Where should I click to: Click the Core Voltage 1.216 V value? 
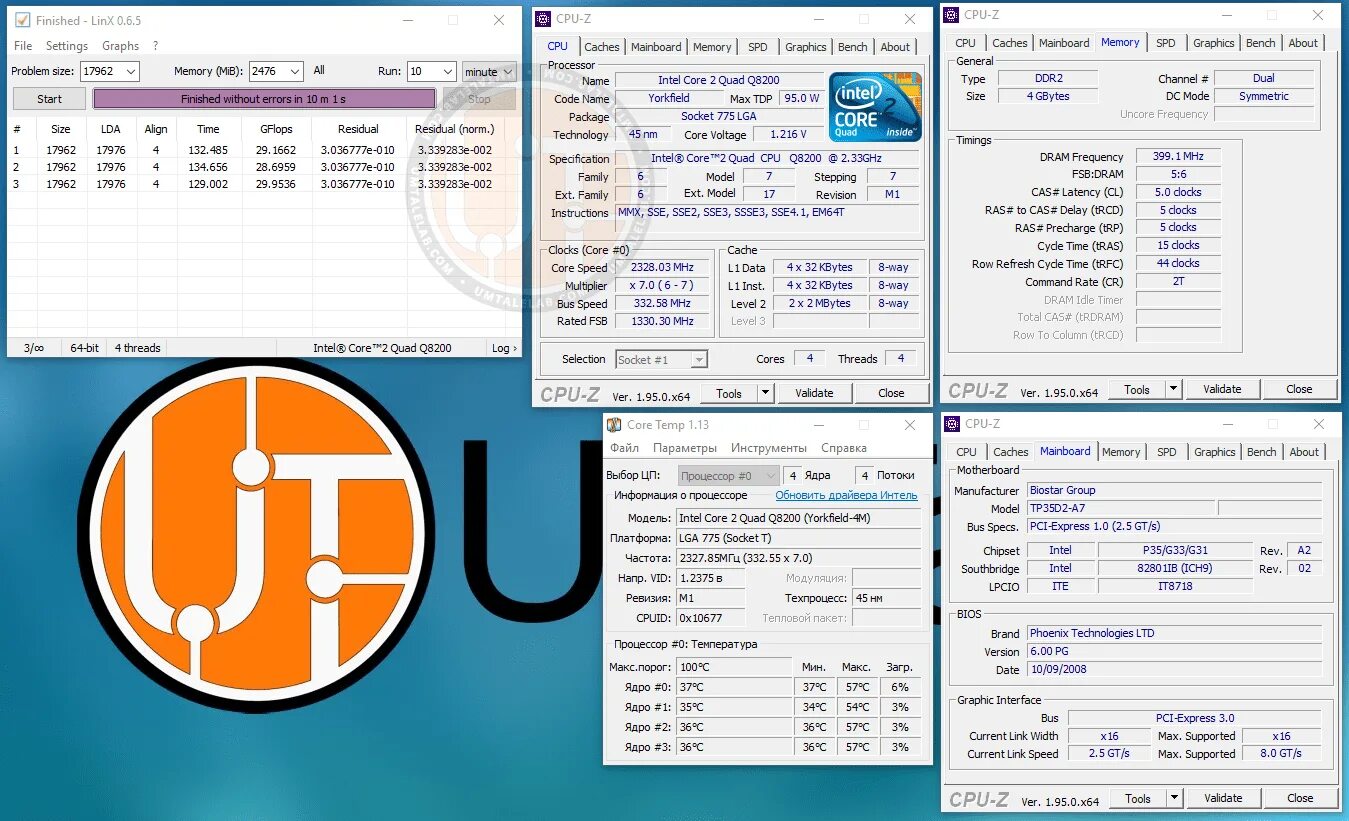788,134
